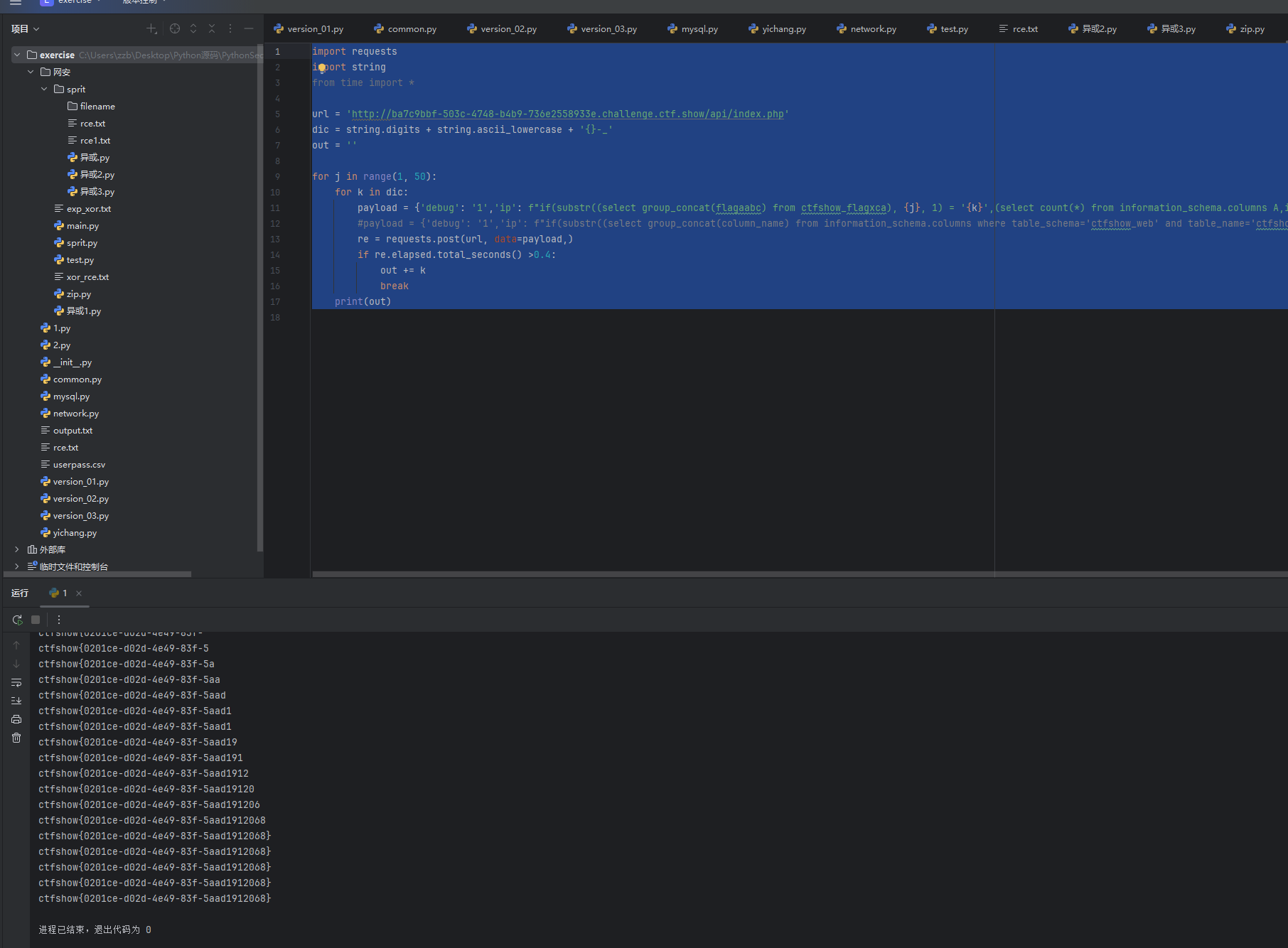The height and width of the screenshot is (948, 1288).
Task: Switch to test.py editor tab
Action: (948, 29)
